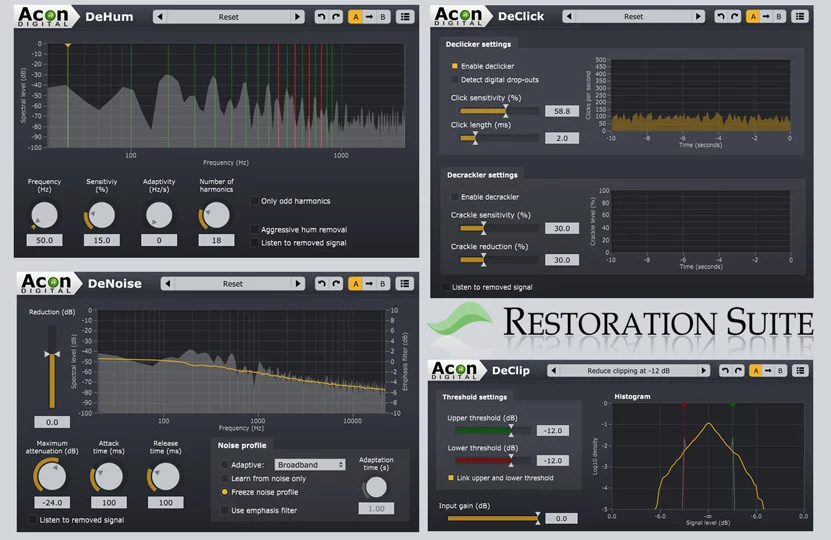Click the undo arrow in DeClick

720,16
